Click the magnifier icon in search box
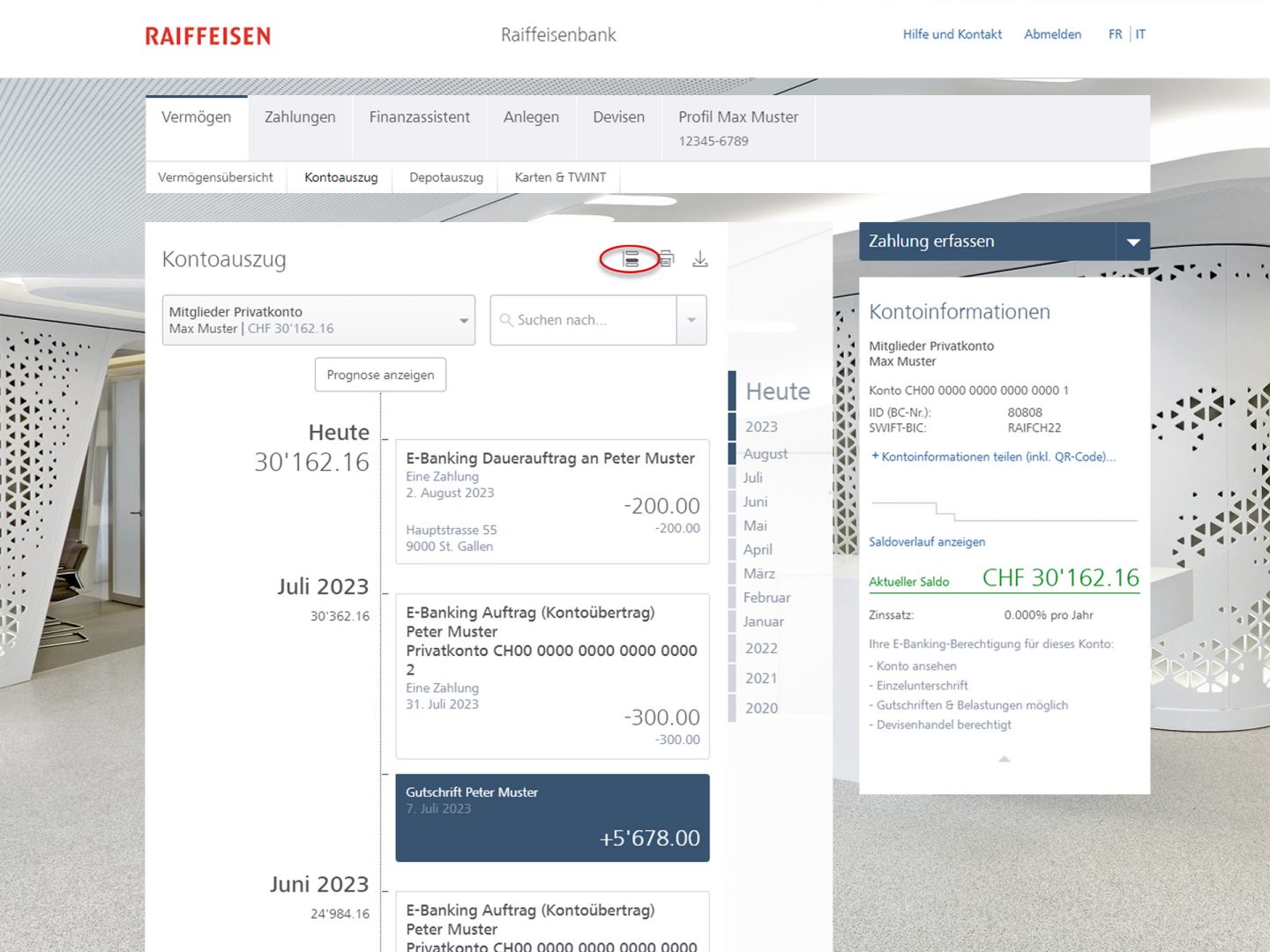 pos(506,320)
